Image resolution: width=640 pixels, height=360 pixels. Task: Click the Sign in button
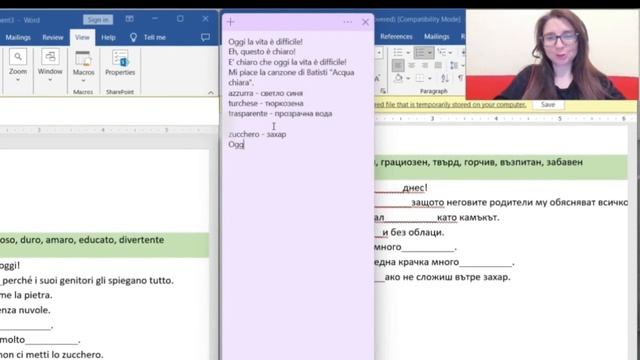point(98,19)
